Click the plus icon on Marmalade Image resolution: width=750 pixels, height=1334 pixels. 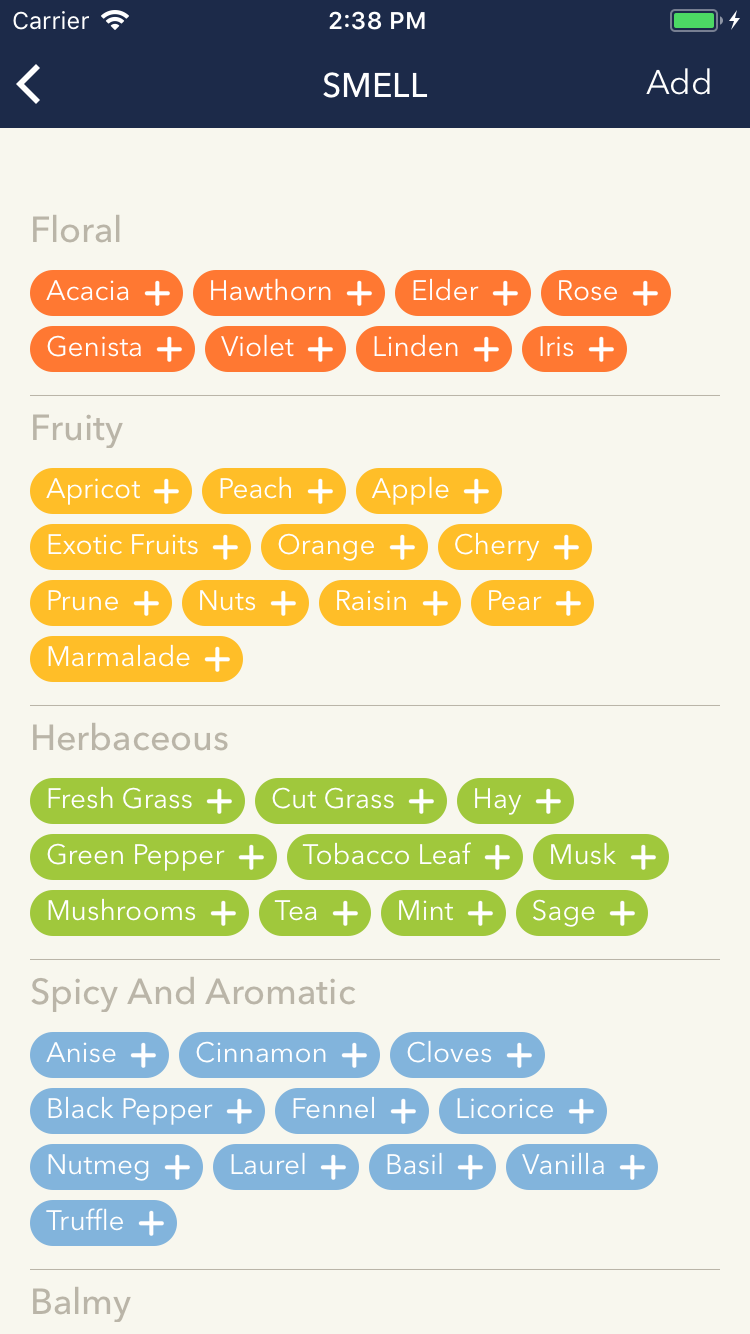(x=217, y=659)
